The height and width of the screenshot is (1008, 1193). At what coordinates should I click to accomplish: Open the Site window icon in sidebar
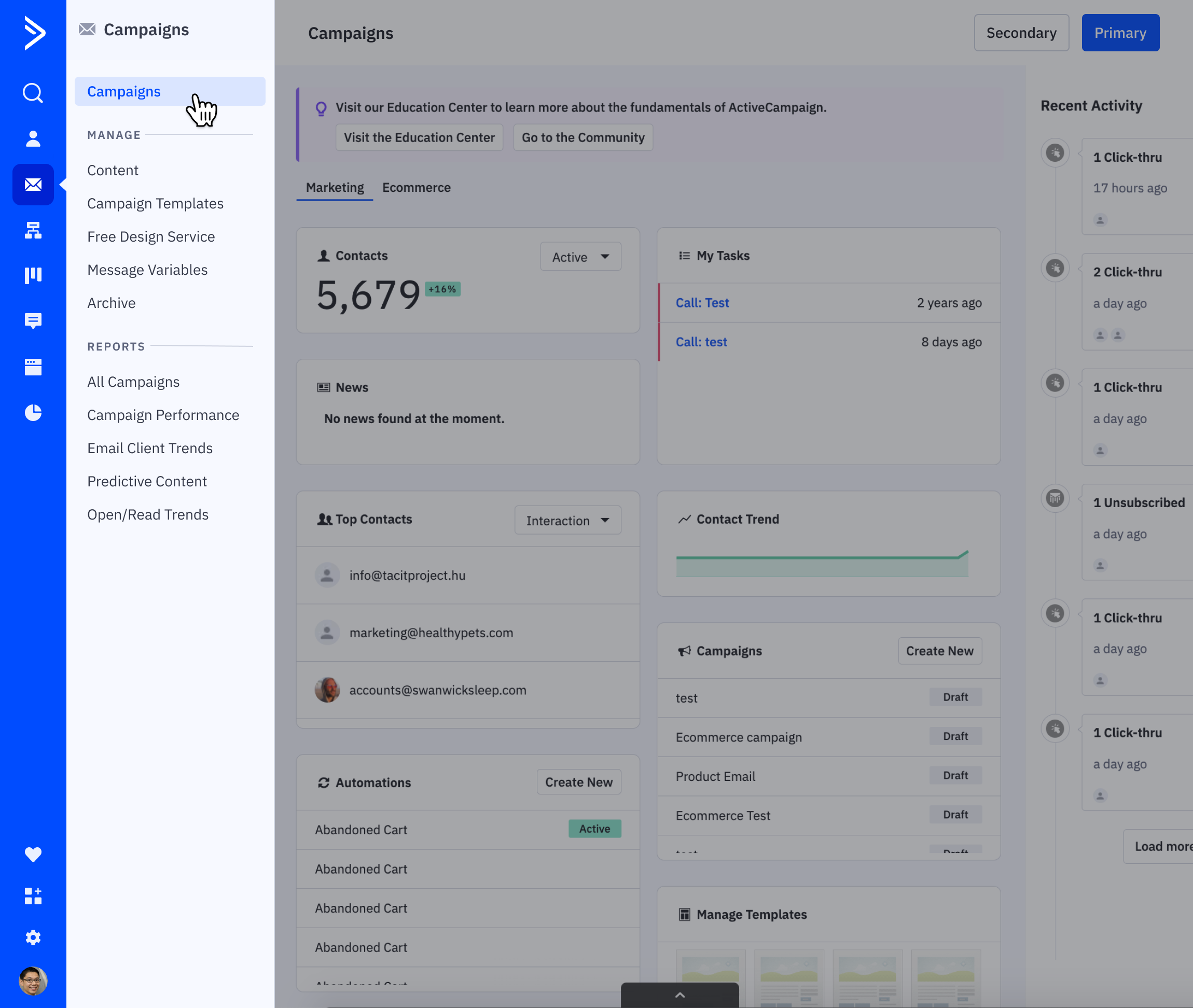pyautogui.click(x=33, y=367)
